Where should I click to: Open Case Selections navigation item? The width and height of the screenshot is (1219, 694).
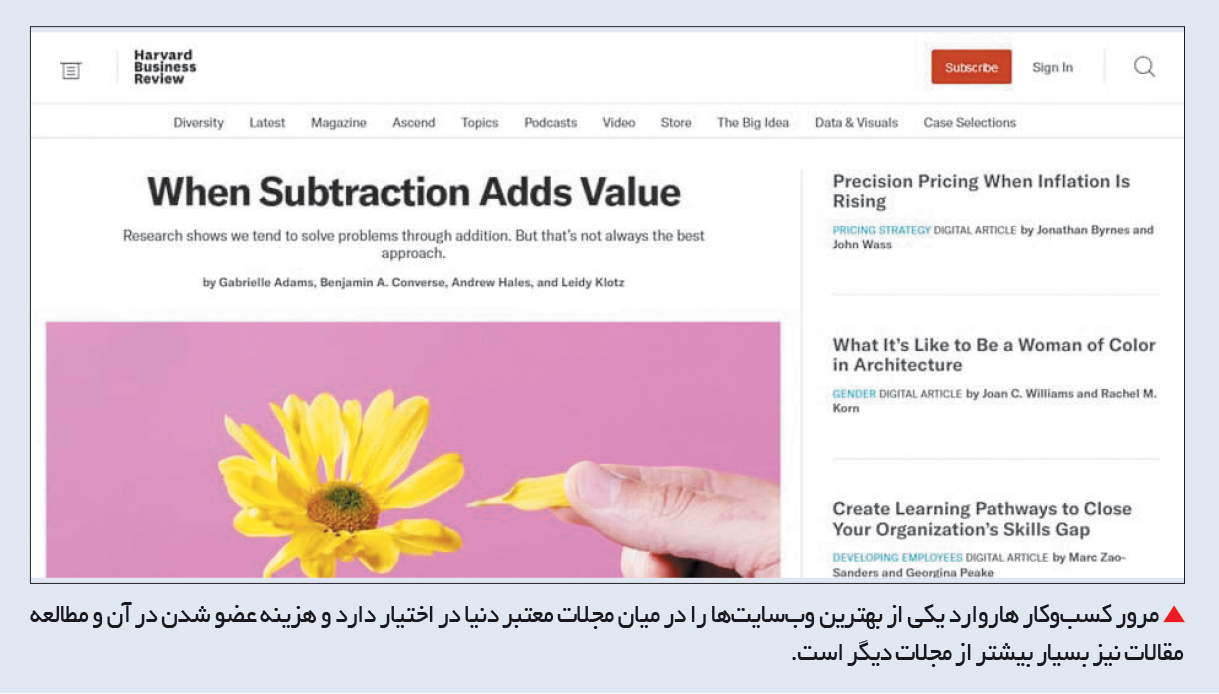tap(969, 123)
